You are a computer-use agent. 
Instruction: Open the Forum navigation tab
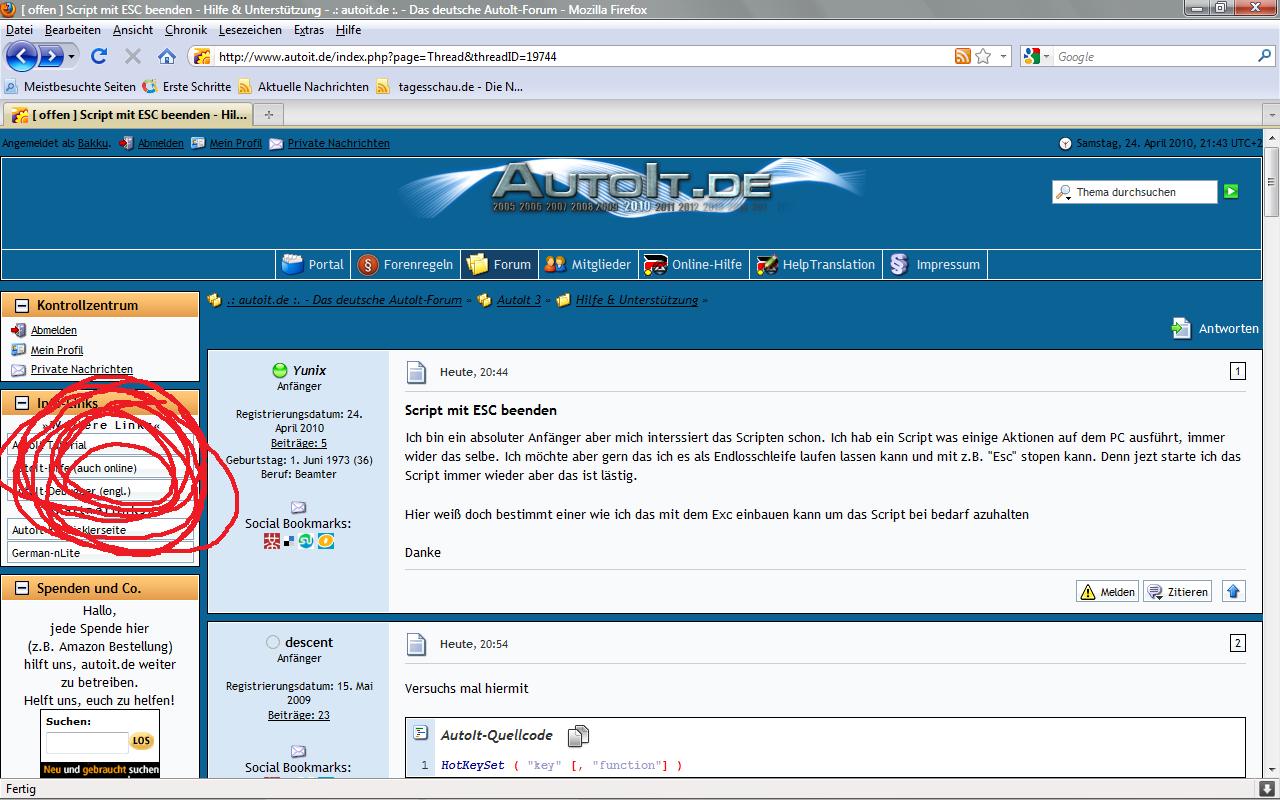pyautogui.click(x=499, y=264)
